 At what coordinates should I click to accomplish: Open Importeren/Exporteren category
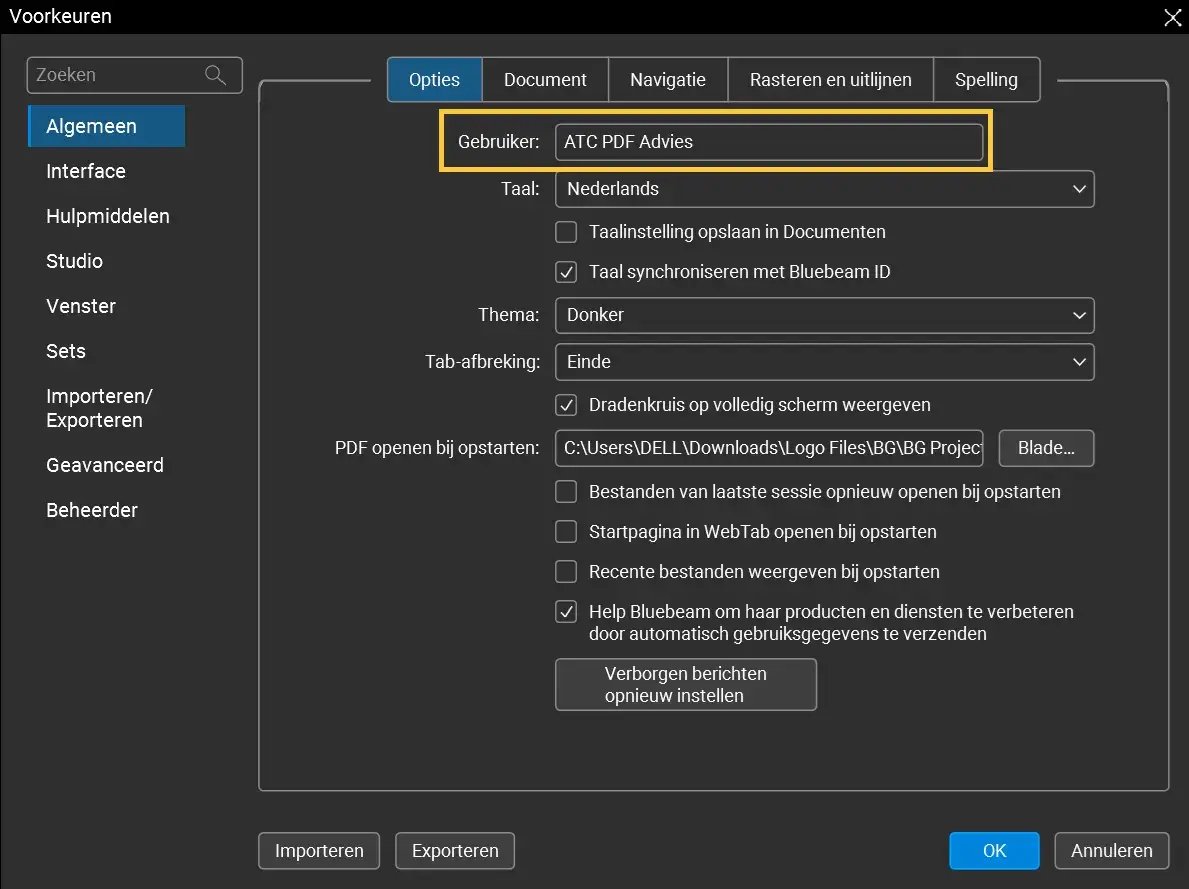[99, 408]
